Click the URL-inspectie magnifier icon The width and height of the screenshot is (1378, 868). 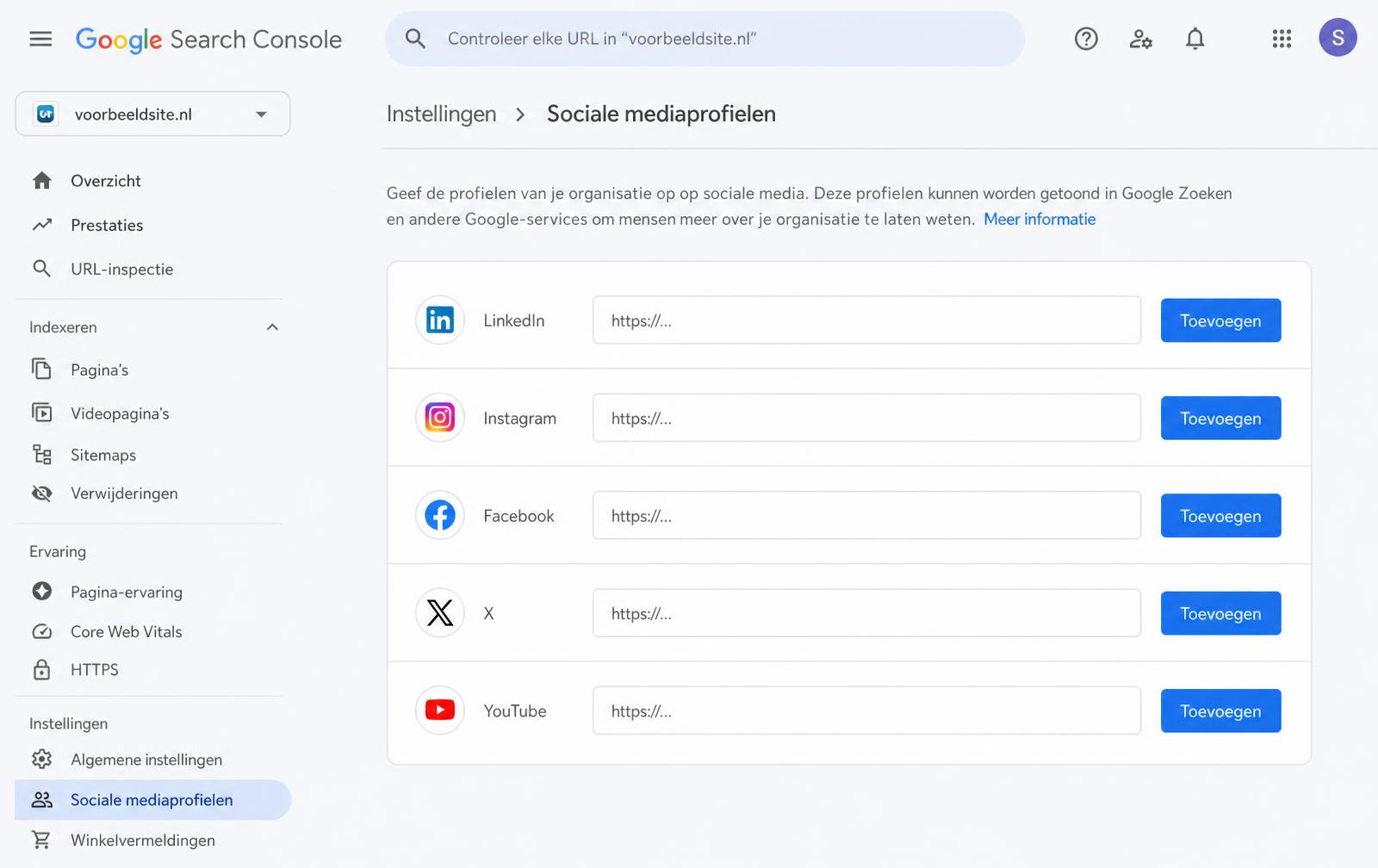(x=41, y=269)
